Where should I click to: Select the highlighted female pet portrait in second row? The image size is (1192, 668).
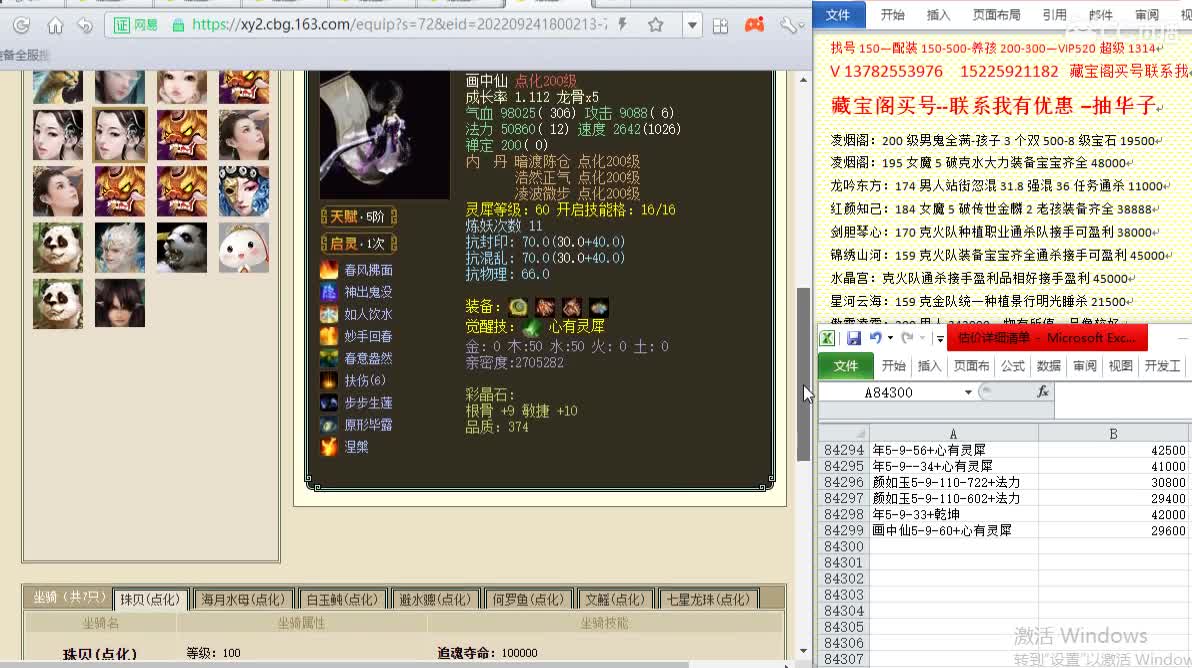(x=119, y=135)
